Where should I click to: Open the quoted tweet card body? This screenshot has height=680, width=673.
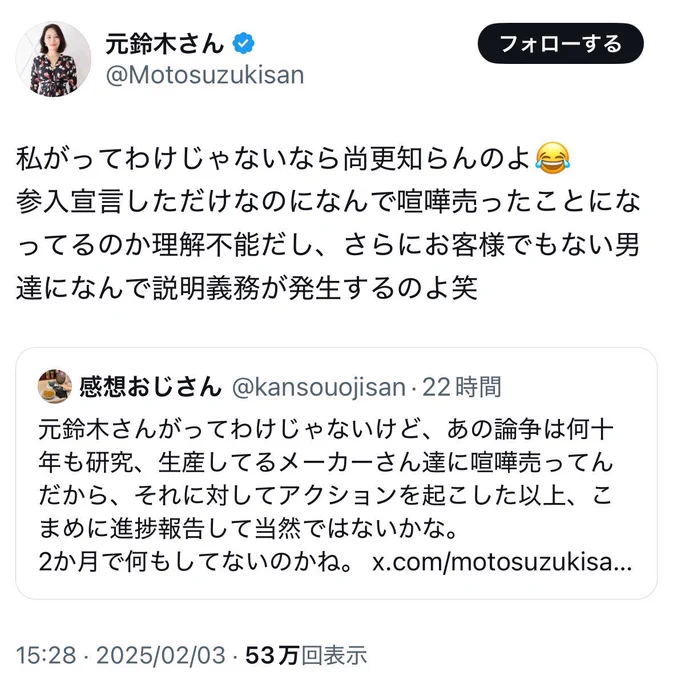(336, 473)
